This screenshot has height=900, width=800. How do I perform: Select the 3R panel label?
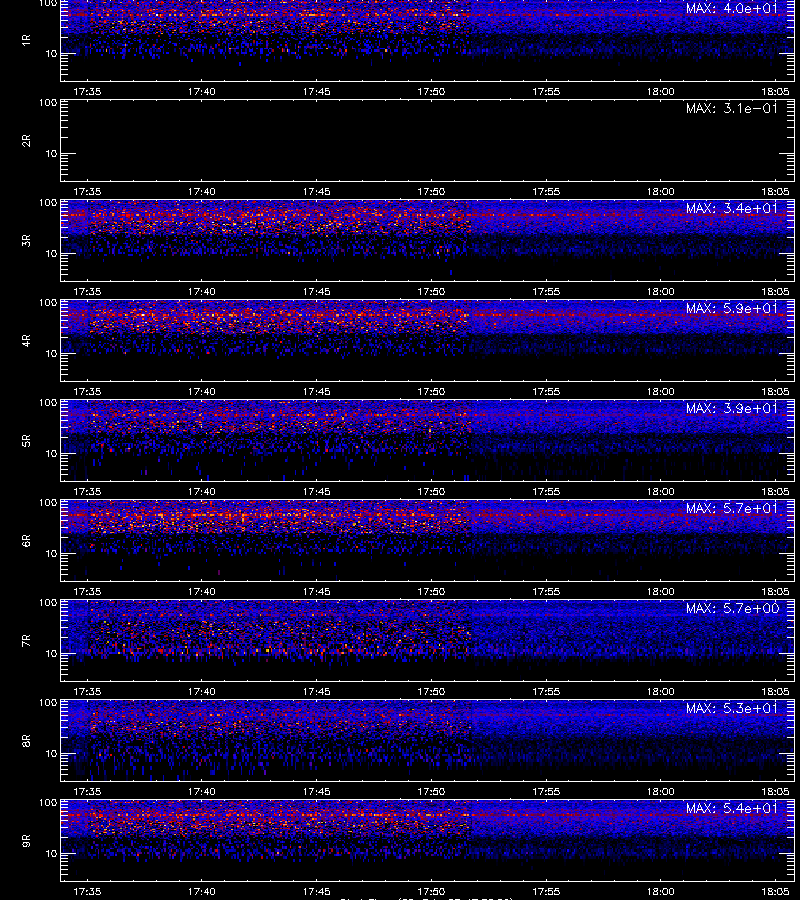pyautogui.click(x=26, y=240)
